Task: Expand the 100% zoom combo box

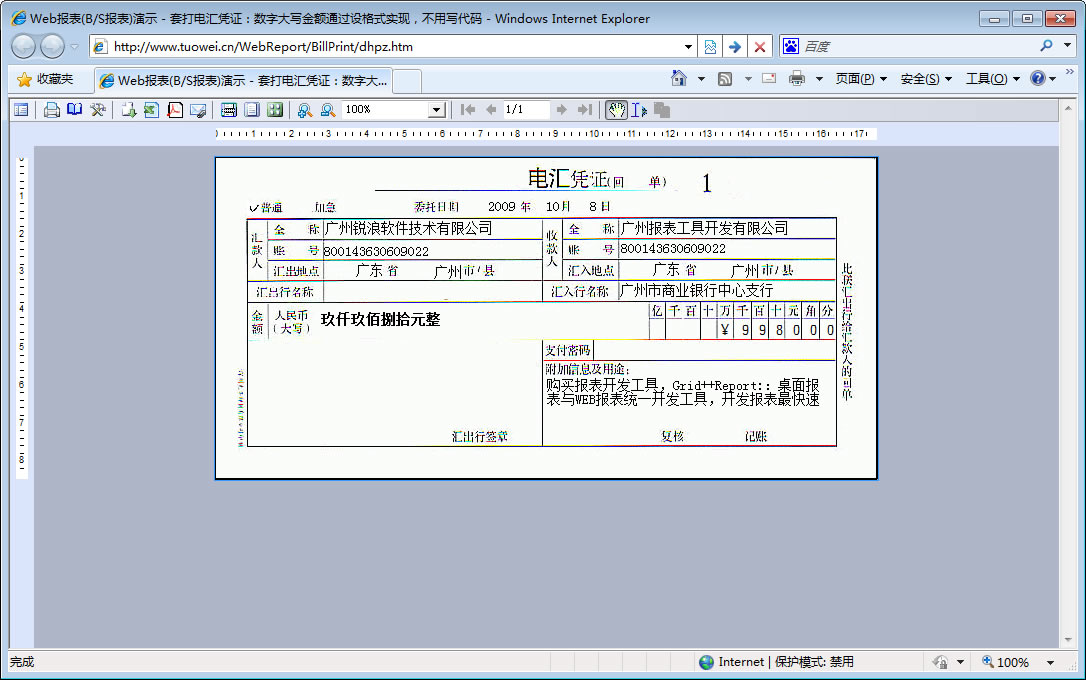Action: pyautogui.click(x=436, y=110)
